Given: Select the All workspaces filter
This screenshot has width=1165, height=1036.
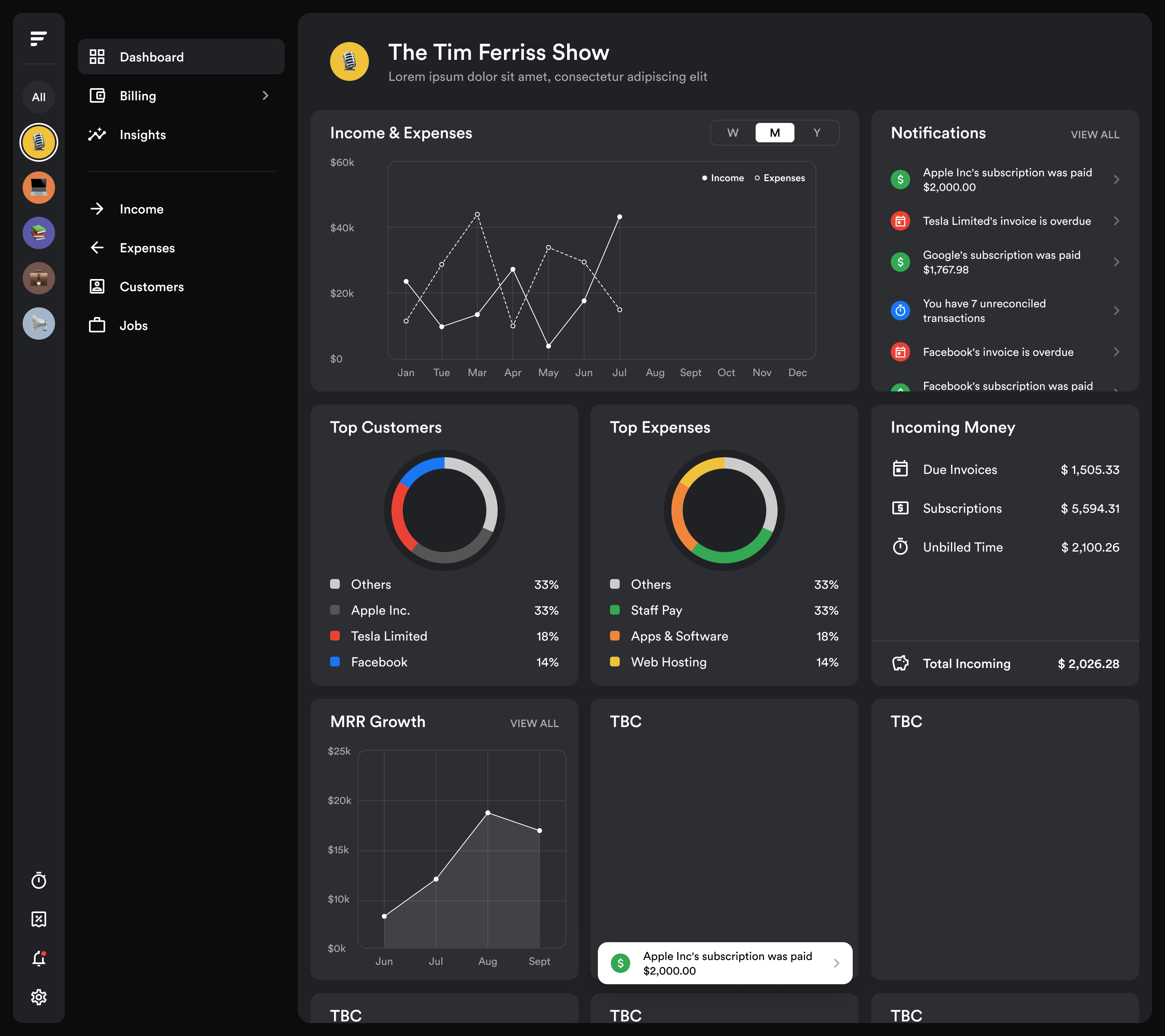Looking at the screenshot, I should [39, 97].
